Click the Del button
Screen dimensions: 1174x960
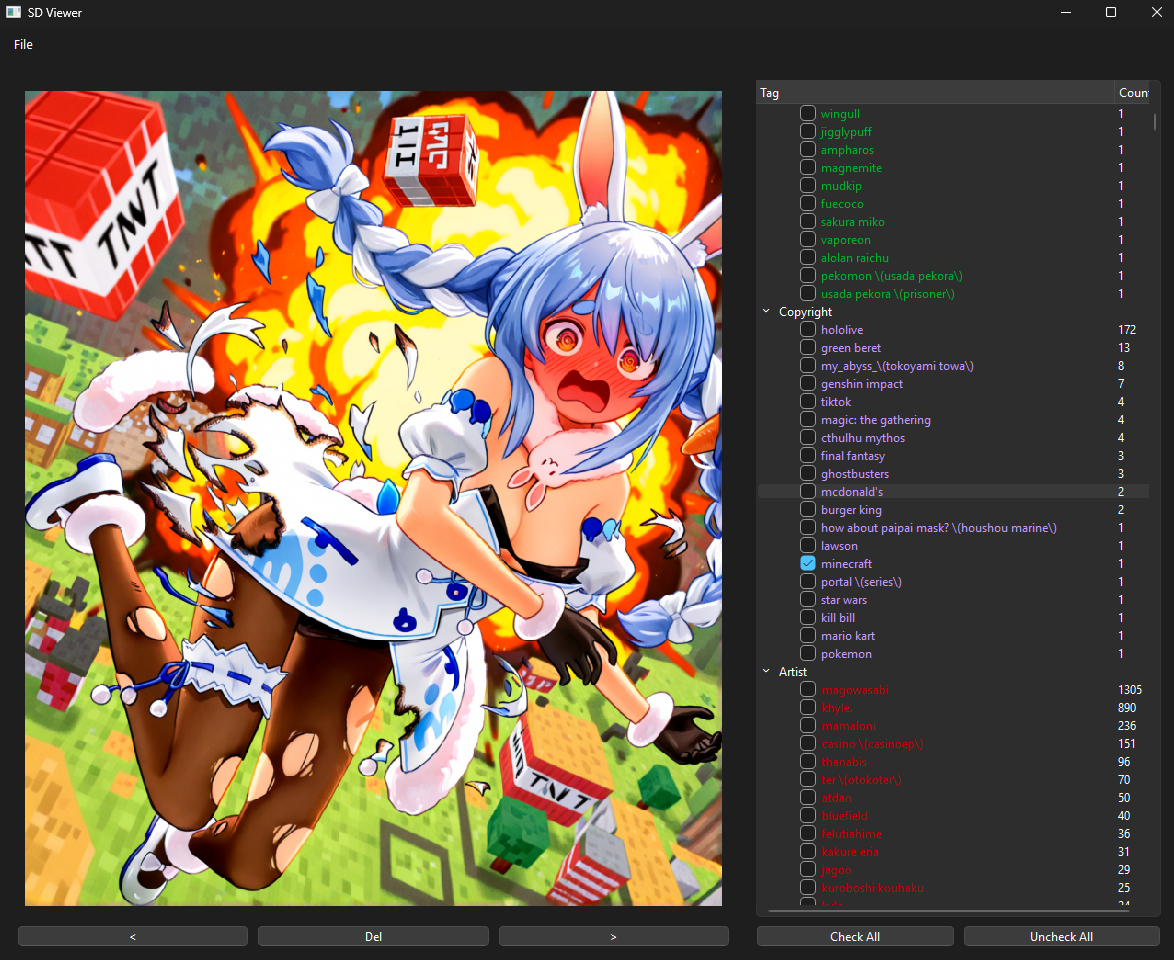coord(373,936)
